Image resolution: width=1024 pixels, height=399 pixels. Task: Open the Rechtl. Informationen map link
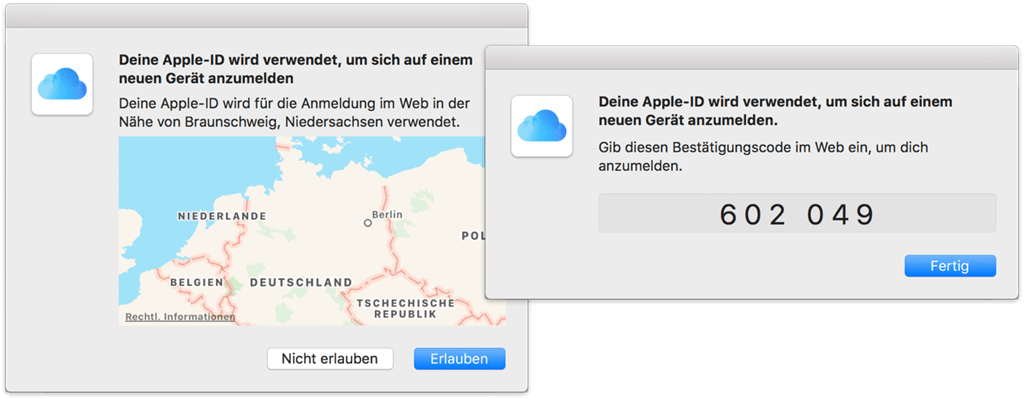(x=180, y=317)
